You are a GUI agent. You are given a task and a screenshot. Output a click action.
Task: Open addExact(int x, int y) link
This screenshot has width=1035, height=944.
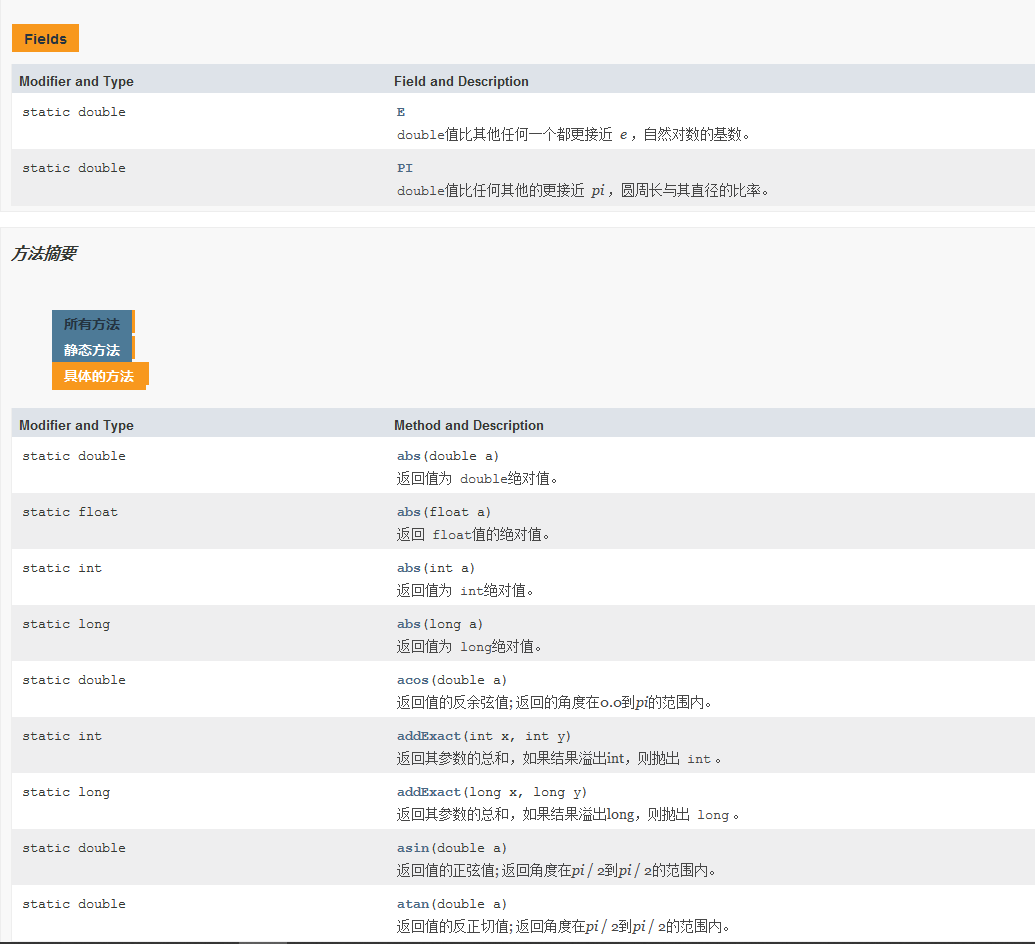pos(429,736)
